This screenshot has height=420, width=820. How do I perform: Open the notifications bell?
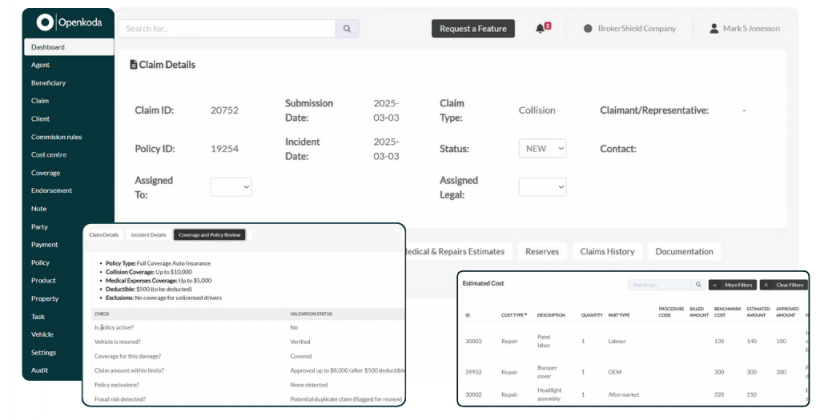540,29
